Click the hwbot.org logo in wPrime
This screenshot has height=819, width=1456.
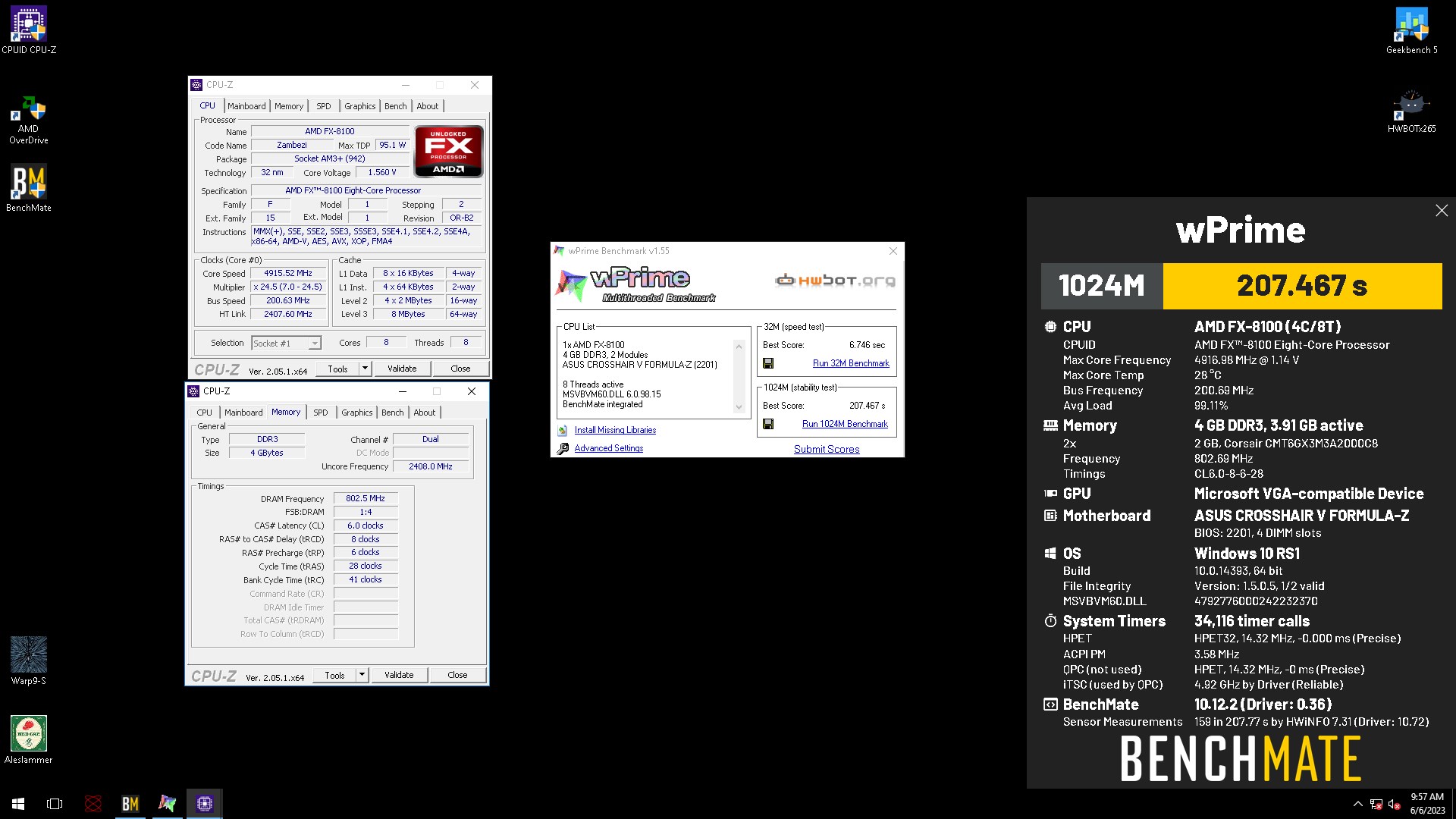835,281
